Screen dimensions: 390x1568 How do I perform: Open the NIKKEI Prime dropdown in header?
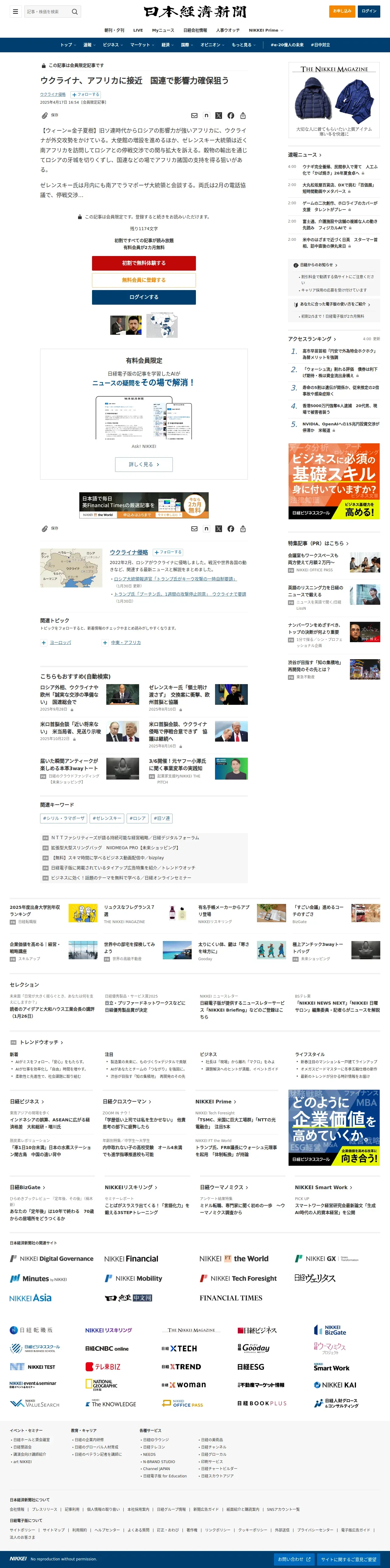[x=266, y=30]
